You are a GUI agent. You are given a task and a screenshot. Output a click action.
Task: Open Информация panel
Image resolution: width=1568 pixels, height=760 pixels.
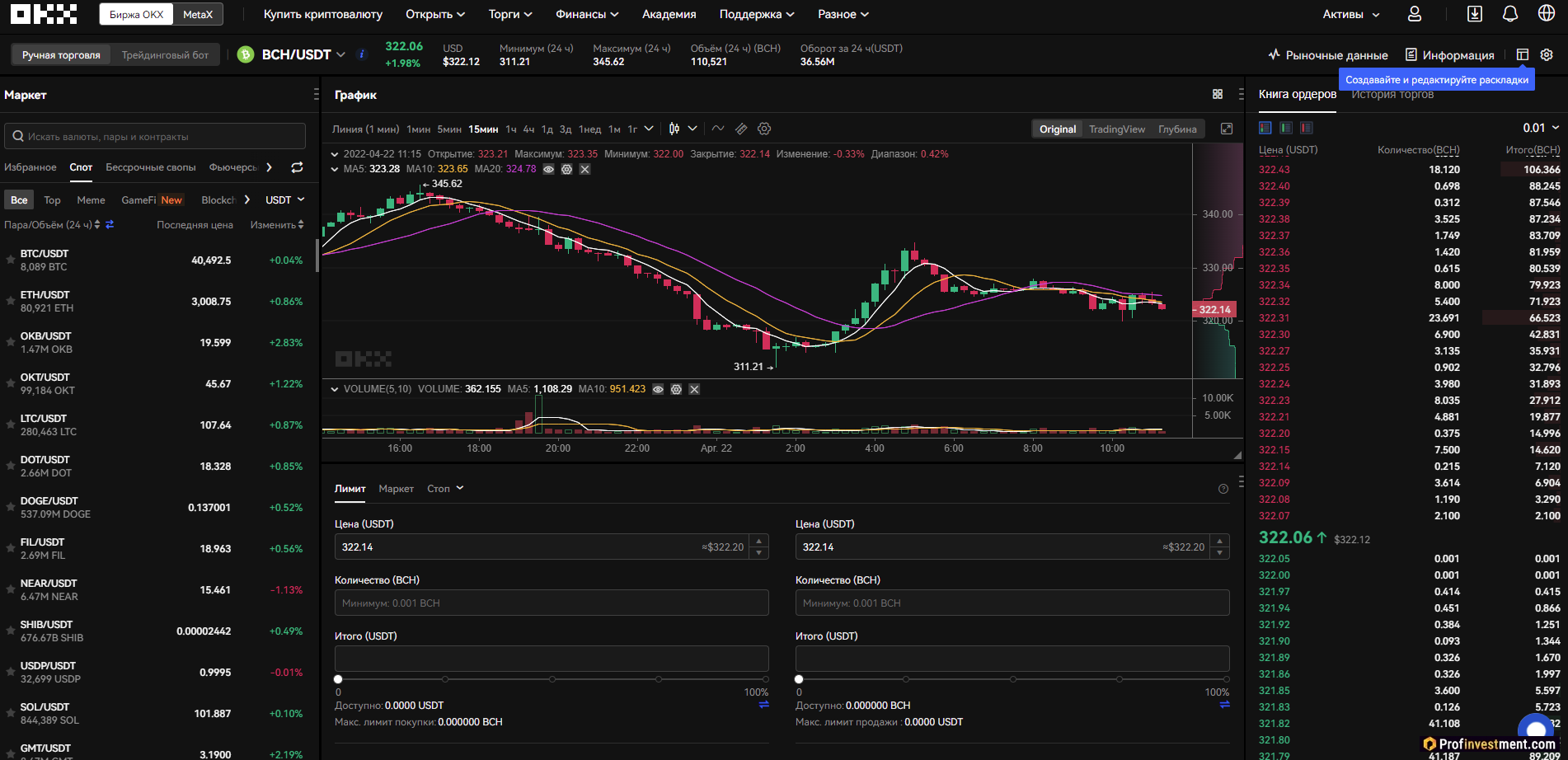1450,55
